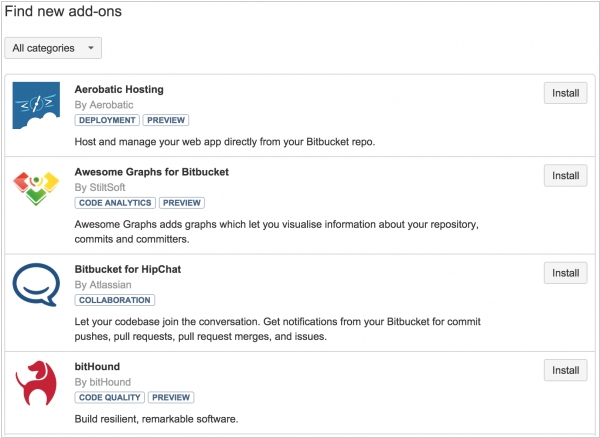The image size is (600, 438).
Task: Click the HipChat speech bubble icon
Action: 36,285
